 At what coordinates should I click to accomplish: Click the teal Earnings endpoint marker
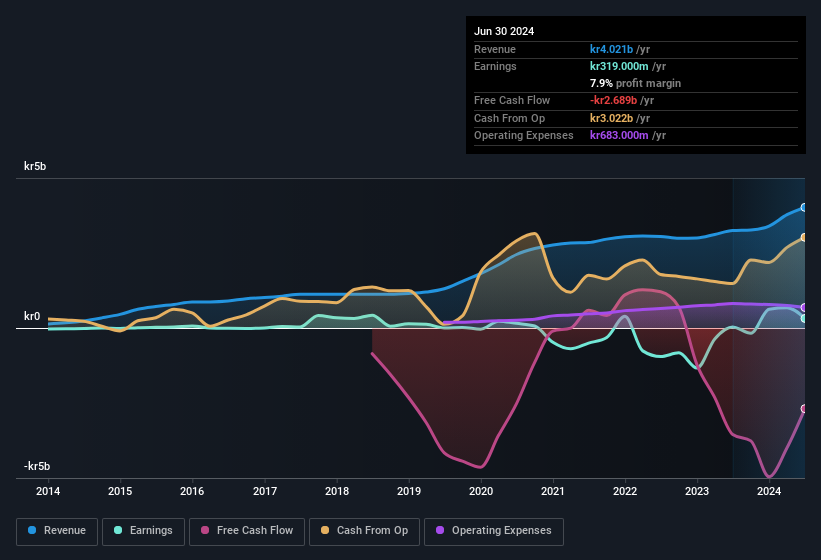click(x=804, y=318)
